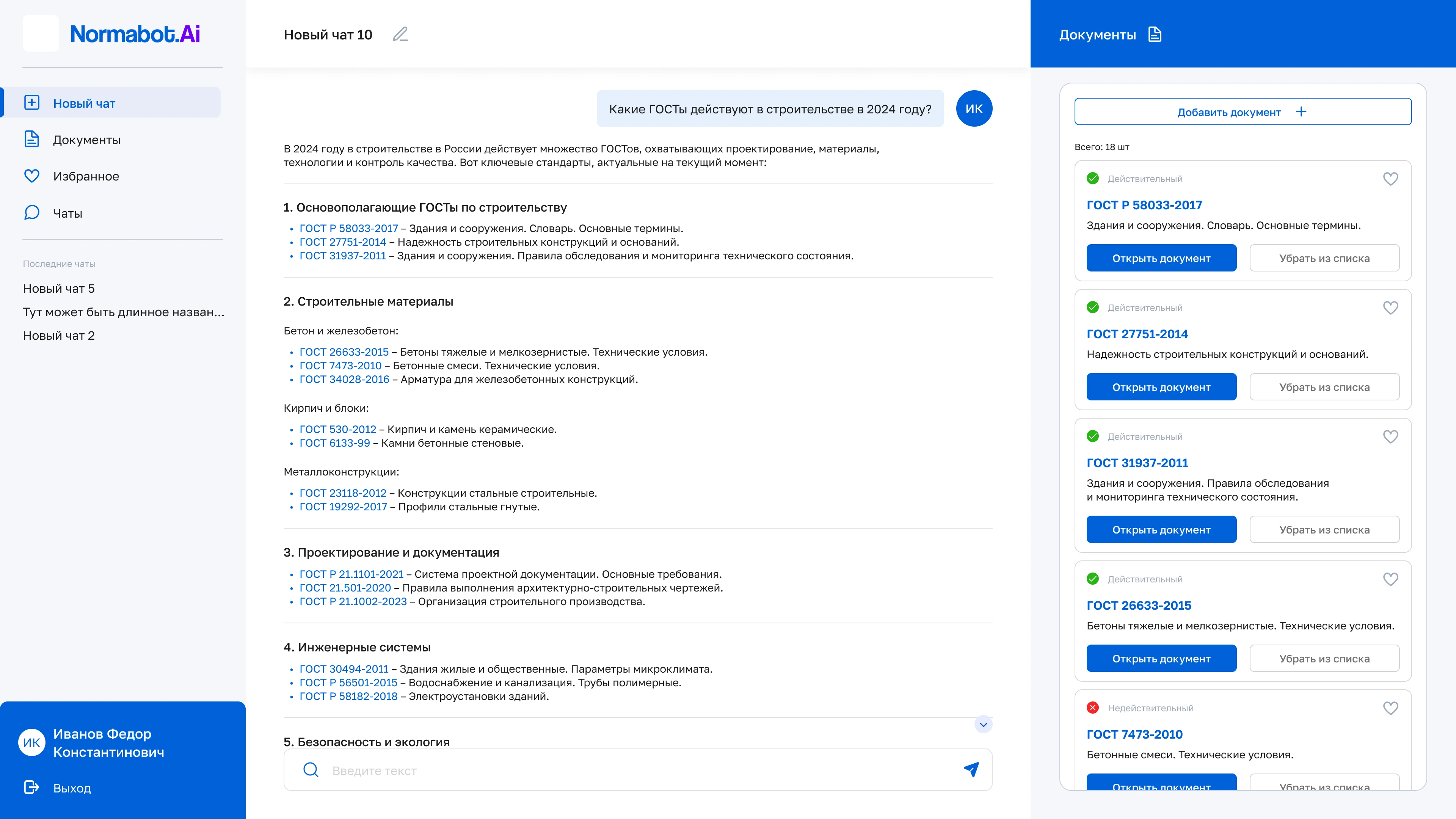Screen dimensions: 1456x819
Task: Click ГОСТ Р 21.1002-2023 link
Action: tap(353, 601)
